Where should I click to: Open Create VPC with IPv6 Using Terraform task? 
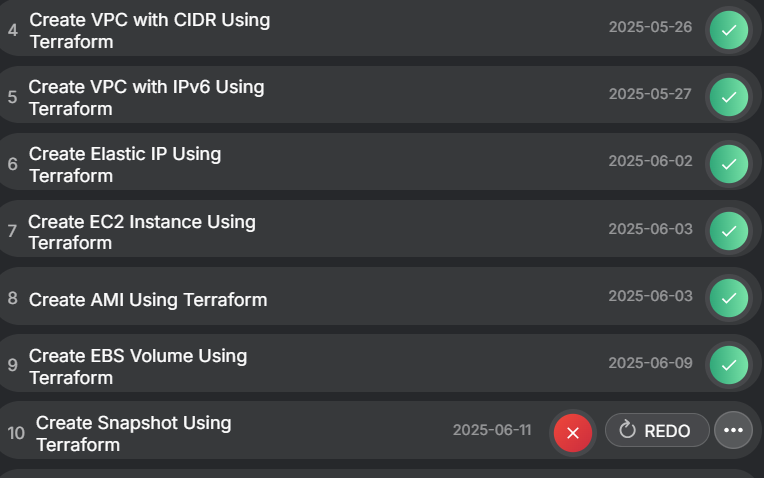(x=146, y=98)
